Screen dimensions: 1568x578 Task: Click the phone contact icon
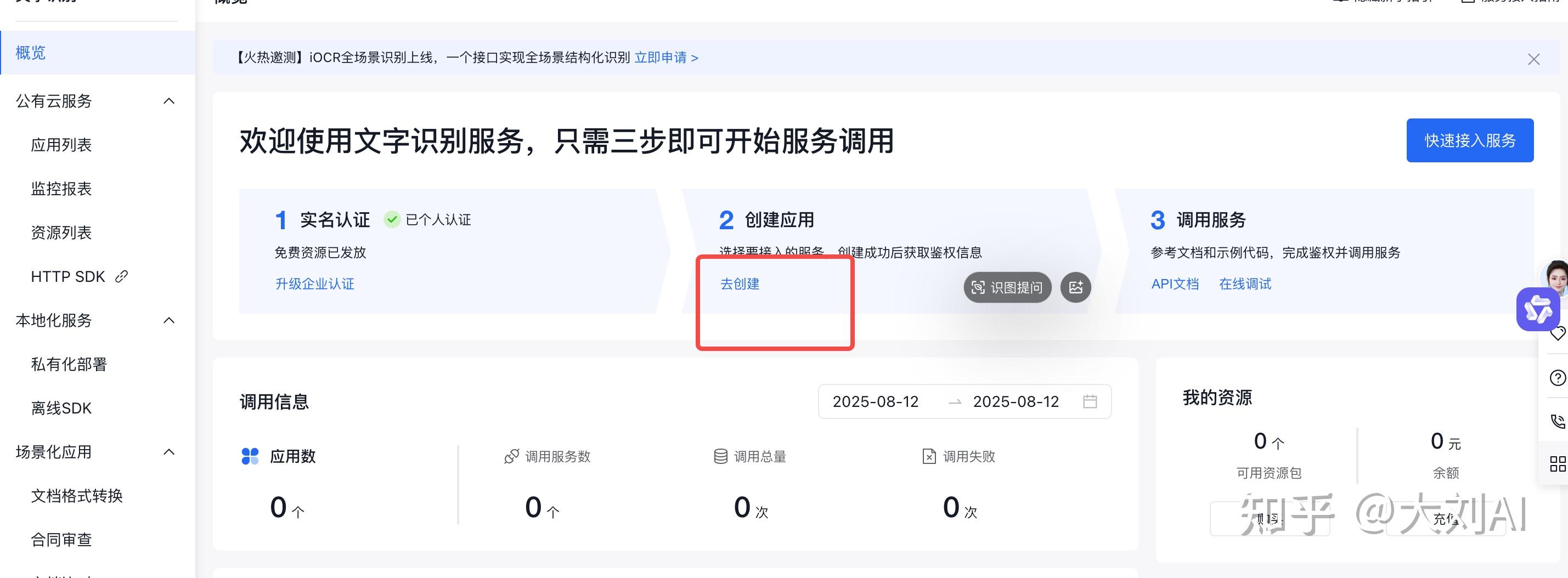tap(1558, 421)
